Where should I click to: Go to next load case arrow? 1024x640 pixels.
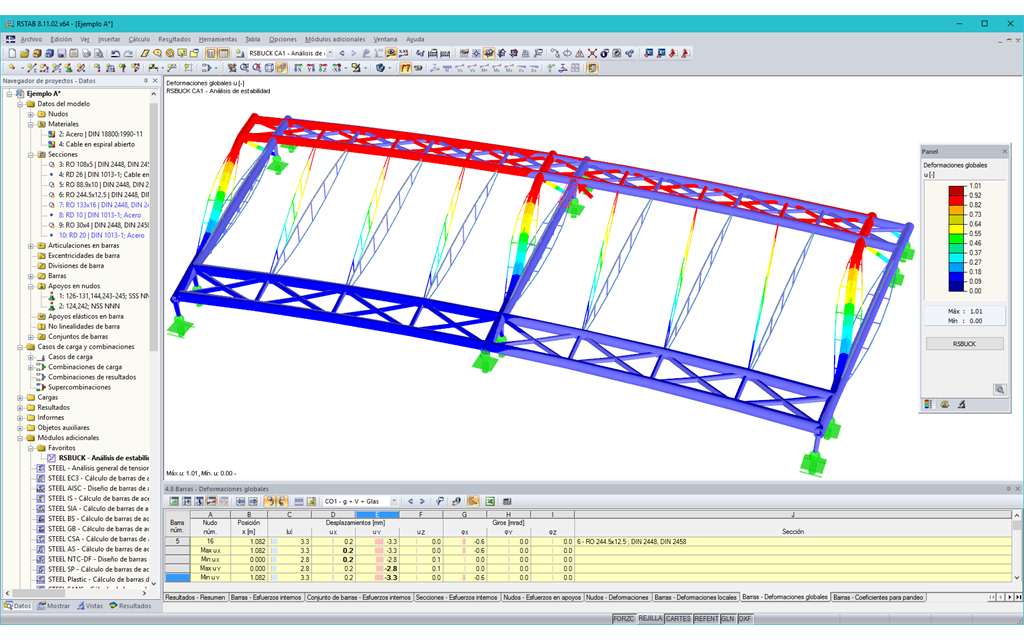[x=354, y=54]
